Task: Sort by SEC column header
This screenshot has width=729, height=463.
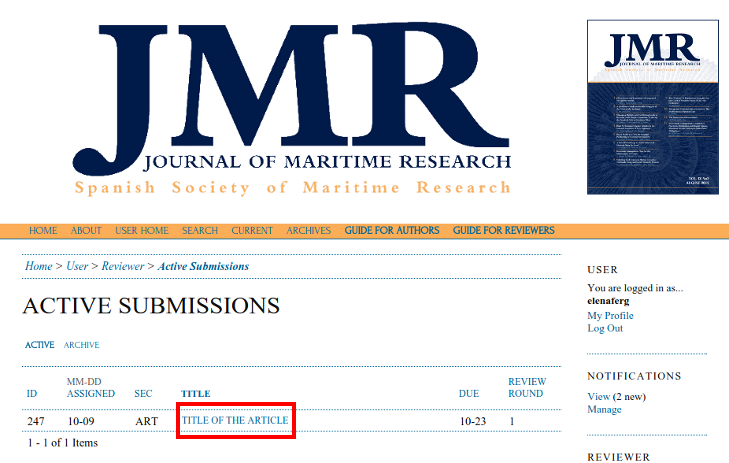Action: tap(143, 394)
